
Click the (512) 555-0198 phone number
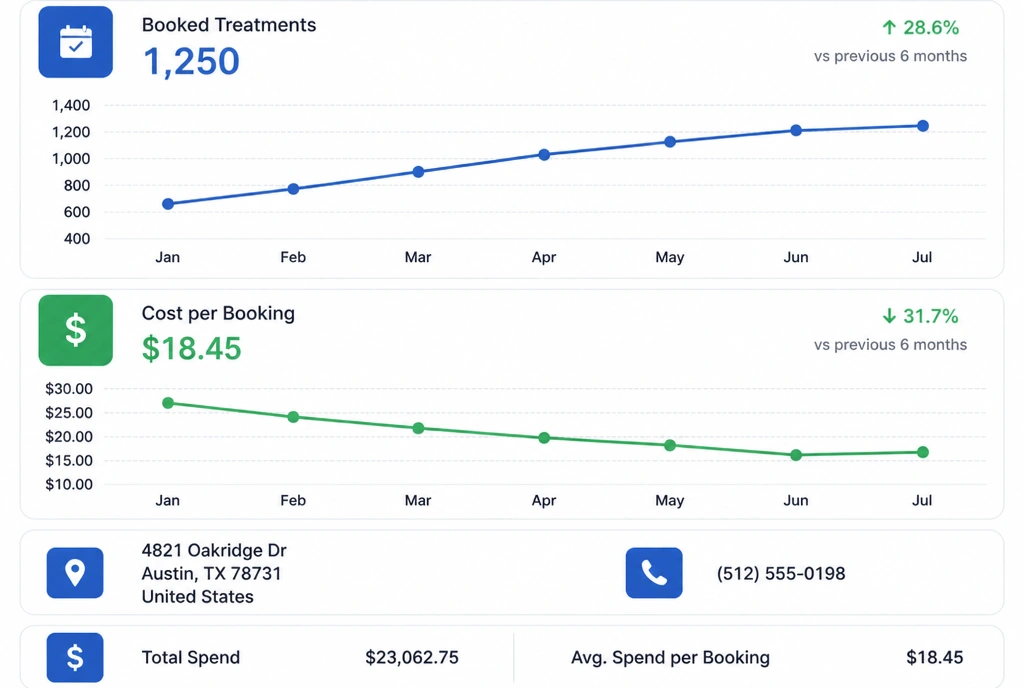point(781,574)
